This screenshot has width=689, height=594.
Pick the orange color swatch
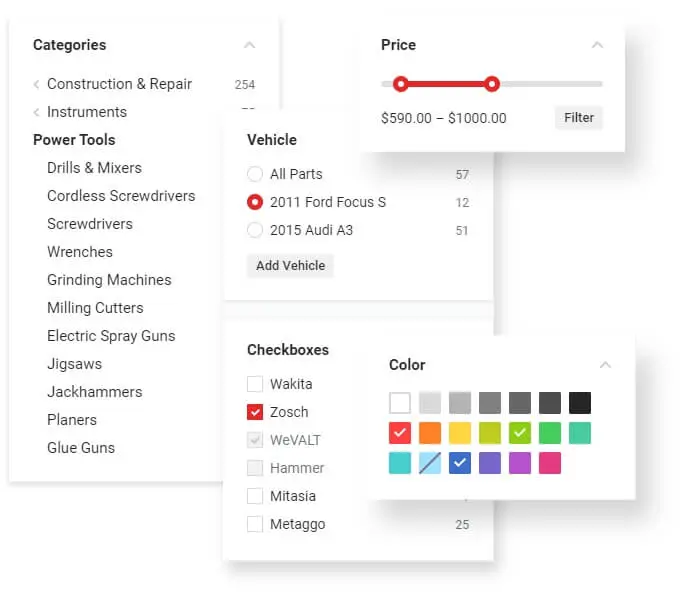[430, 433]
